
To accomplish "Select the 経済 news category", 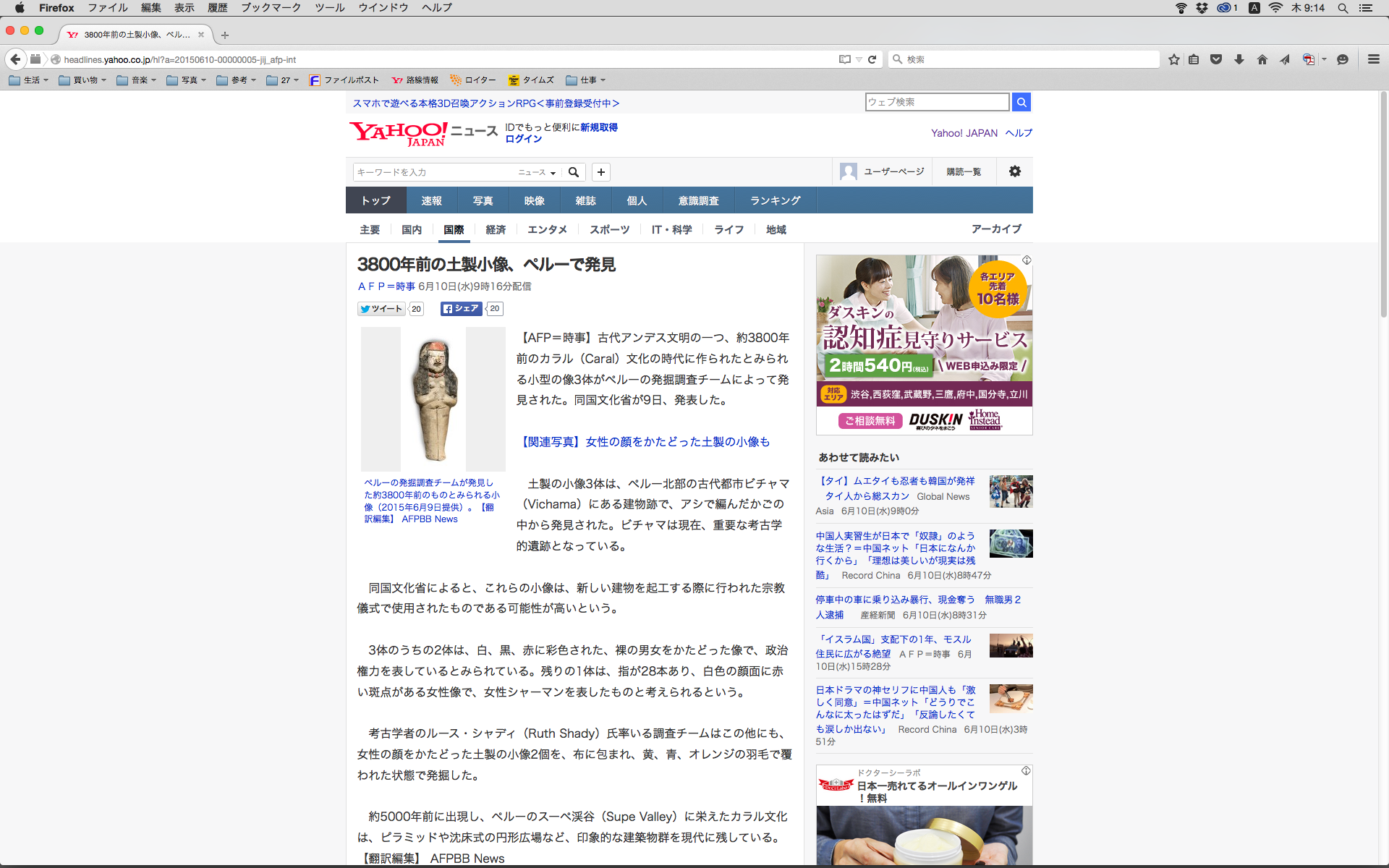I will pyautogui.click(x=496, y=229).
